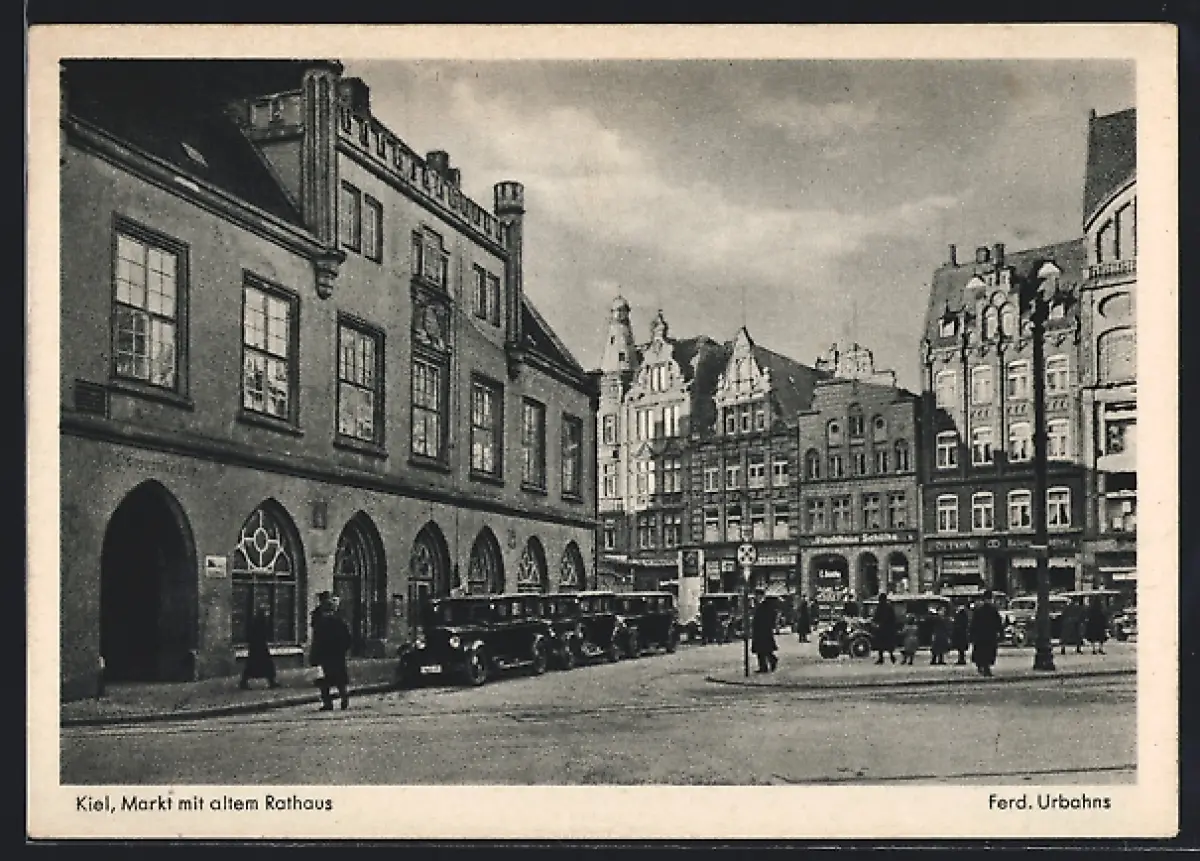Click the man in coat walking on the street

click(330, 650)
